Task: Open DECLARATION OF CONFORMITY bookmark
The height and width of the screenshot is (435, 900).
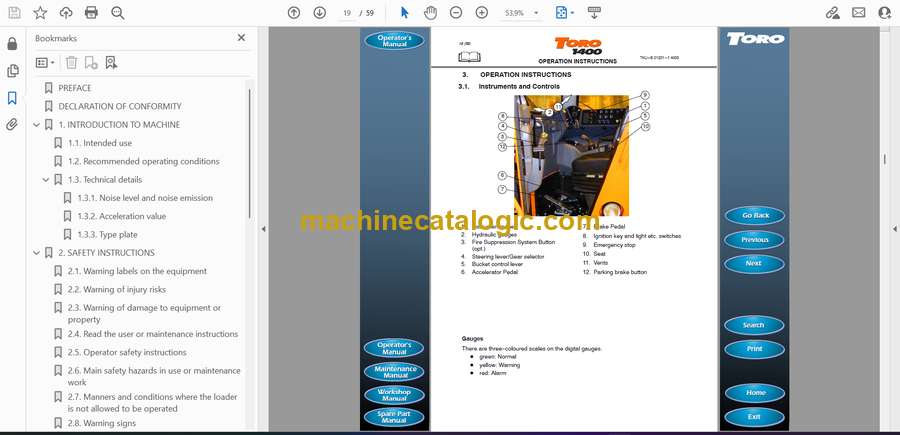Action: click(119, 106)
